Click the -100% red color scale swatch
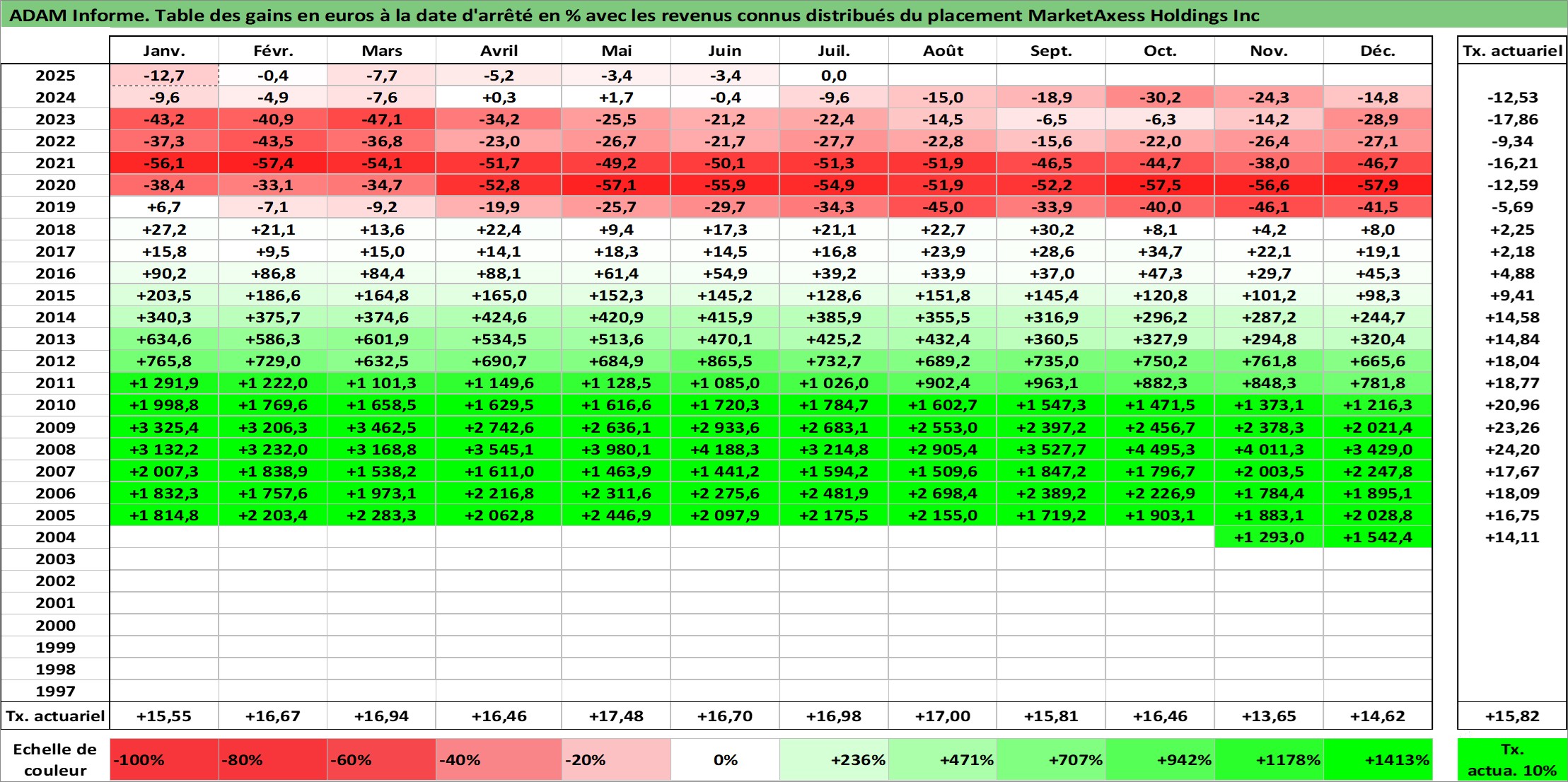Viewport: 1568px width, 782px height. [x=164, y=760]
